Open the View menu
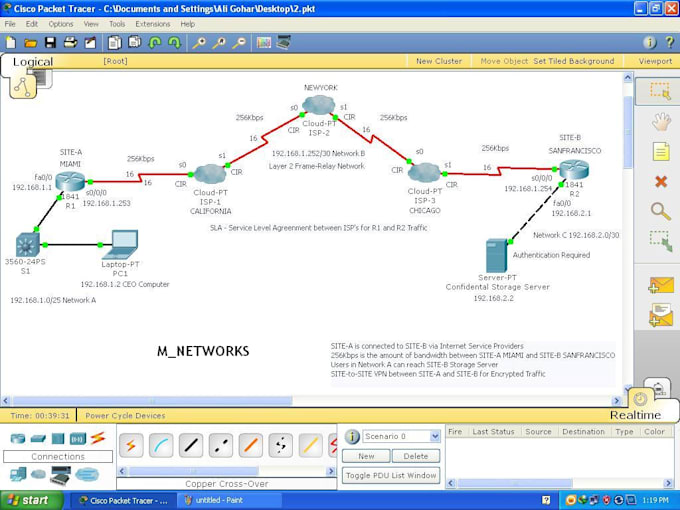This screenshot has height=510, width=680. (x=91, y=24)
